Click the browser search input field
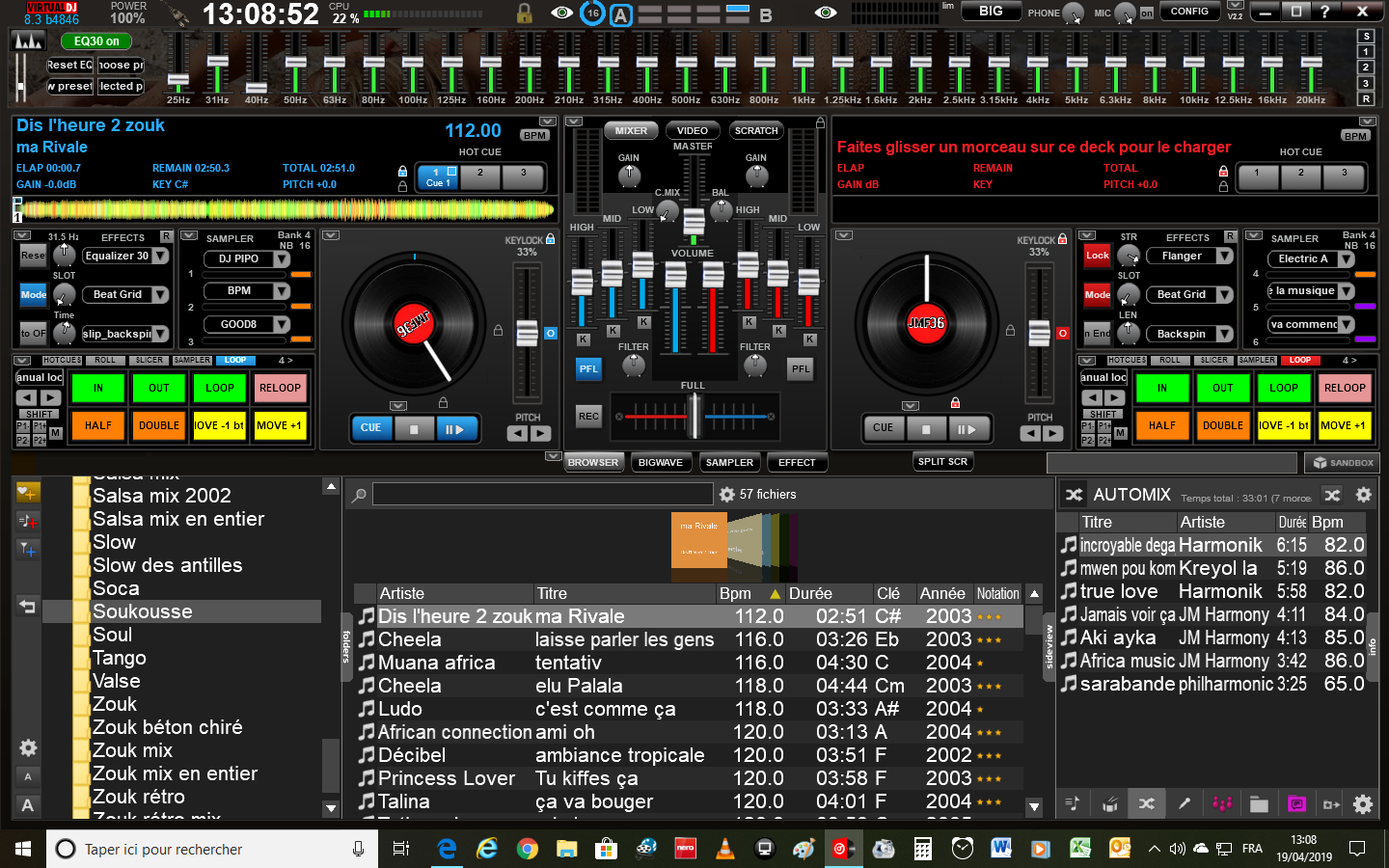The width and height of the screenshot is (1389, 868). tap(543, 495)
